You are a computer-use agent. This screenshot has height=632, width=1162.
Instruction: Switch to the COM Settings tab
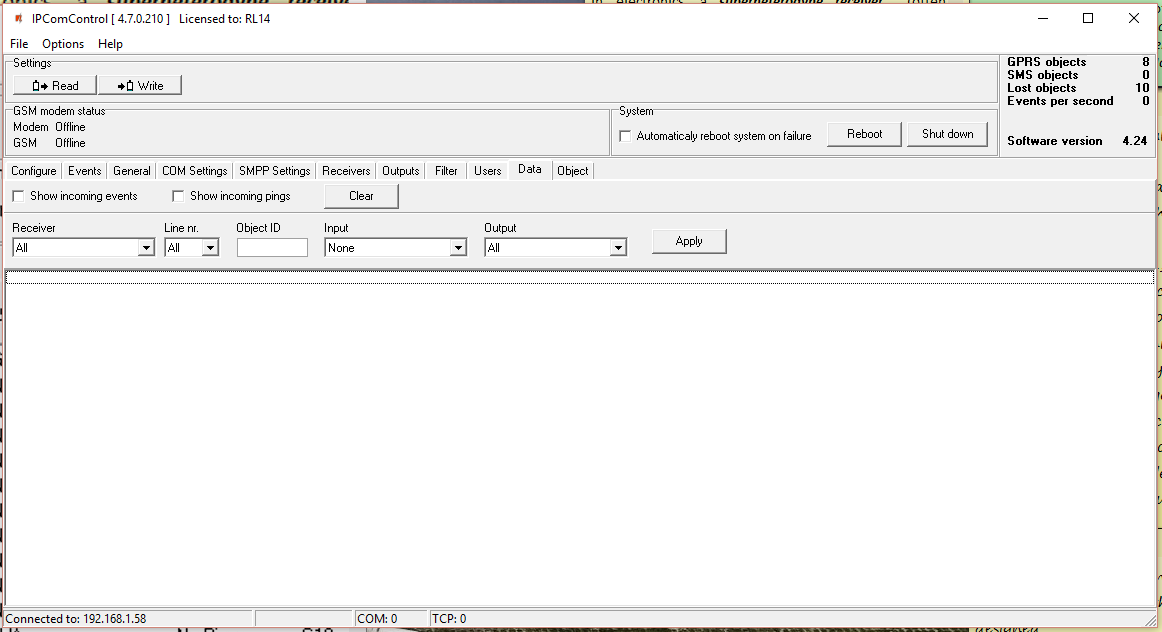[x=195, y=171]
